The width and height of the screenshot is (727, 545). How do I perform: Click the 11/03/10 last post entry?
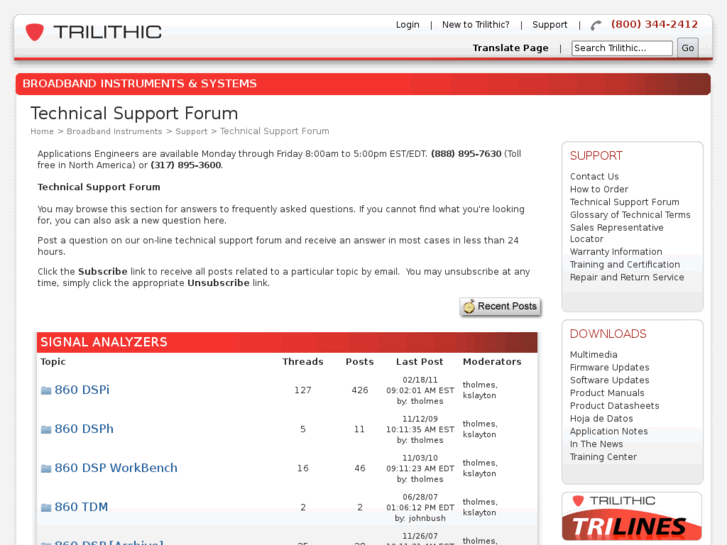[420, 468]
